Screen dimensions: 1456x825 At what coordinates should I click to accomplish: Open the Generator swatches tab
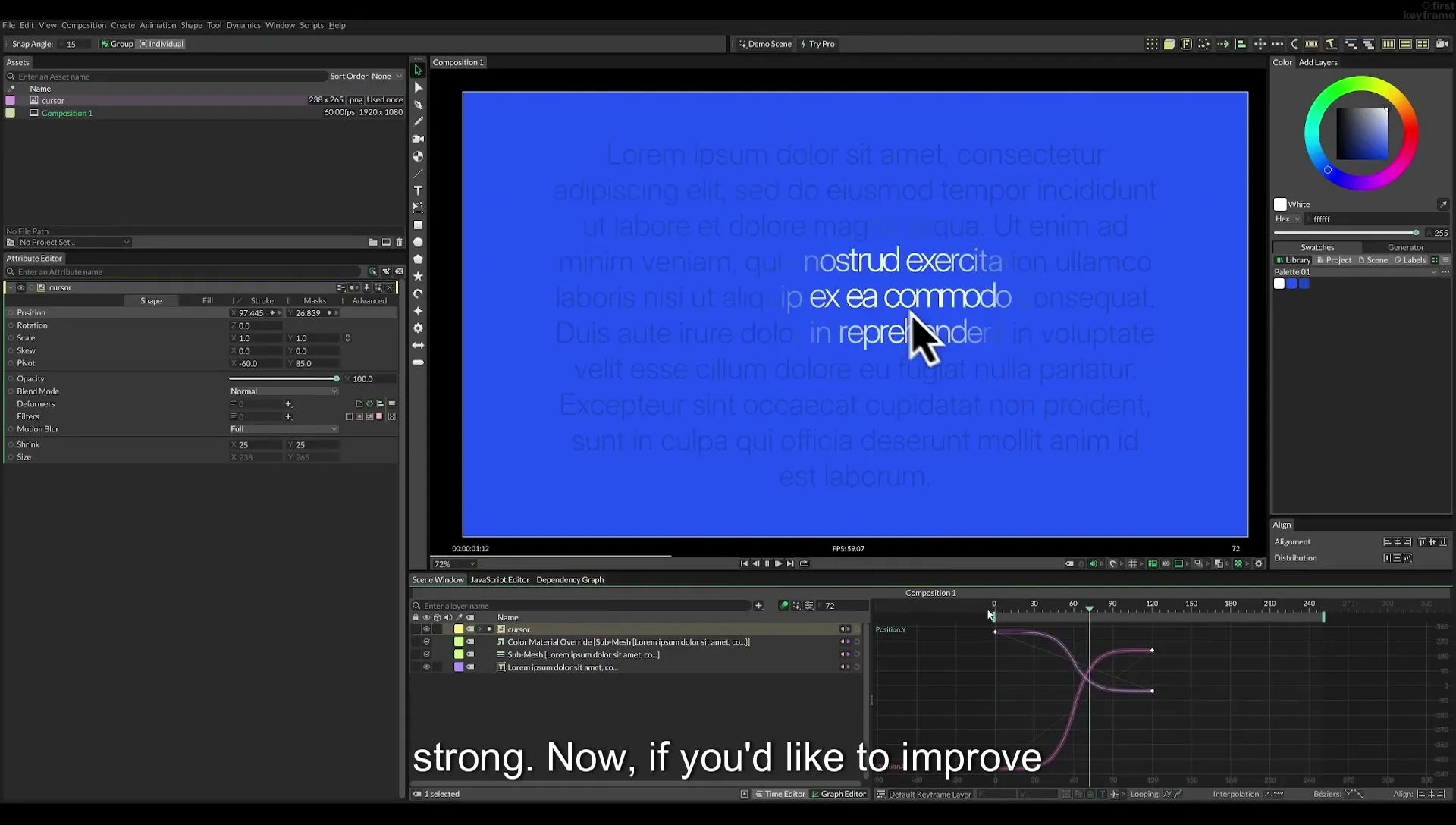click(1405, 247)
